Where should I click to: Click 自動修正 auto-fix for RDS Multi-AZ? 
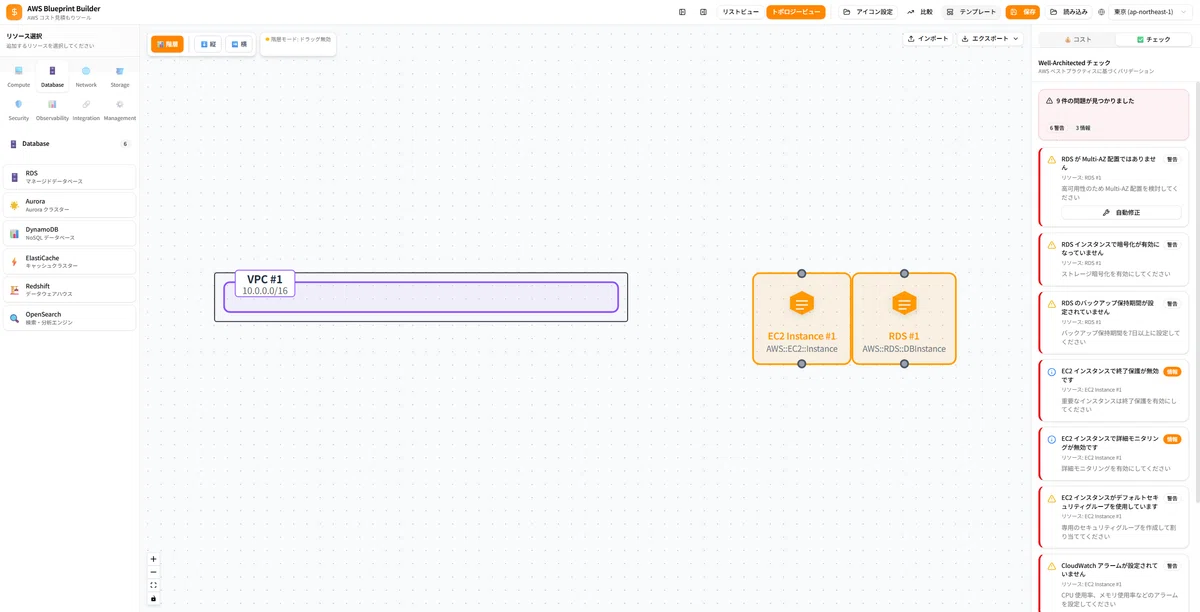pyautogui.click(x=1121, y=213)
